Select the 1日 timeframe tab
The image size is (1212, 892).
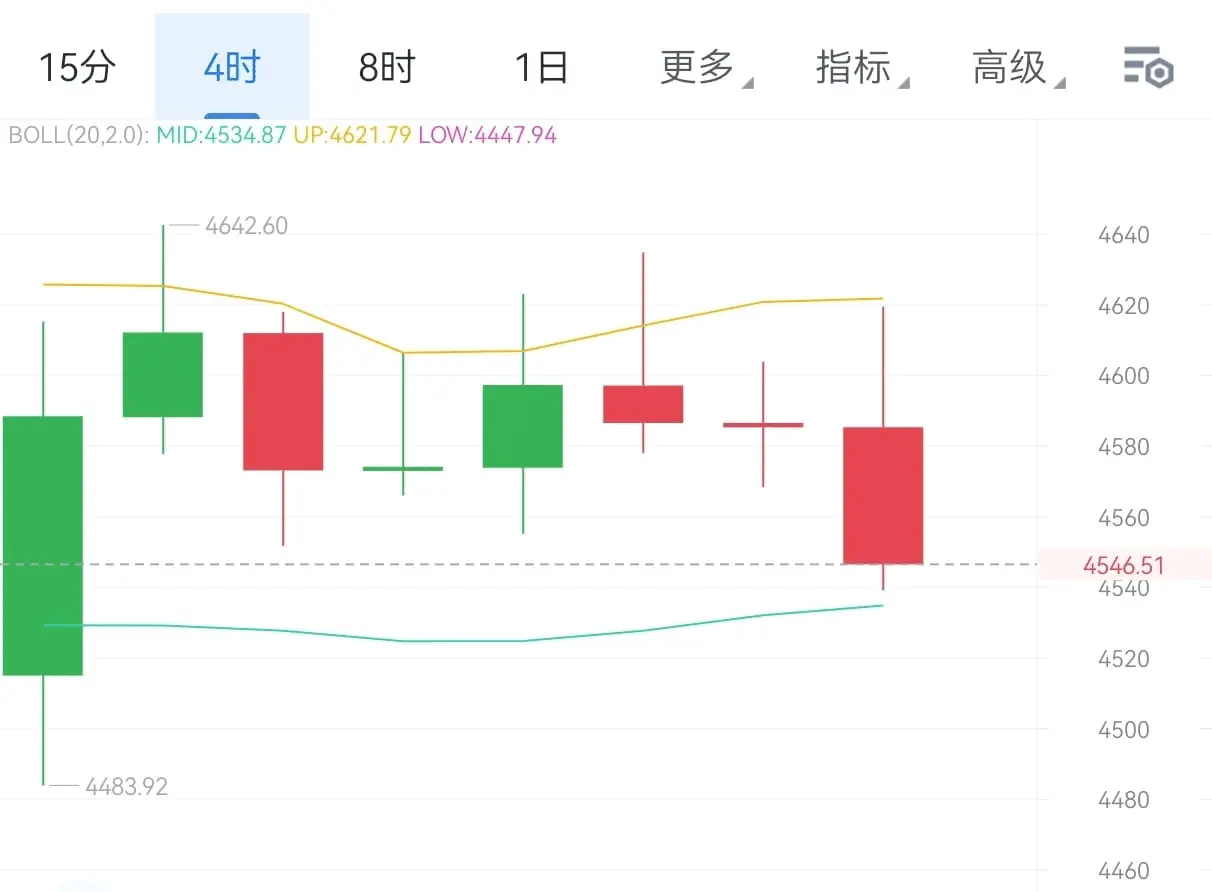pos(541,68)
